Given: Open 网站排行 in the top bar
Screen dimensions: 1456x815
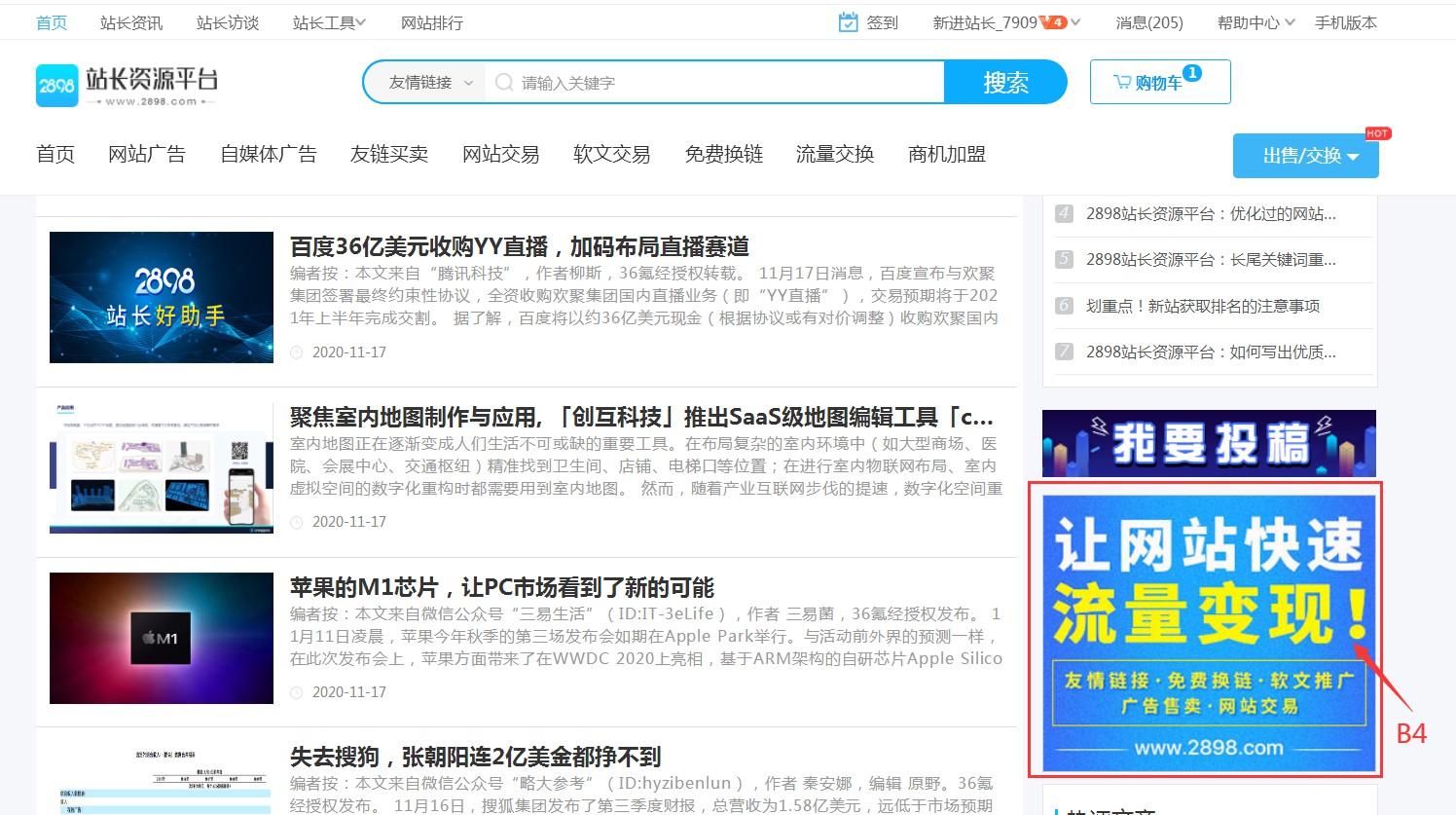Looking at the screenshot, I should [432, 22].
